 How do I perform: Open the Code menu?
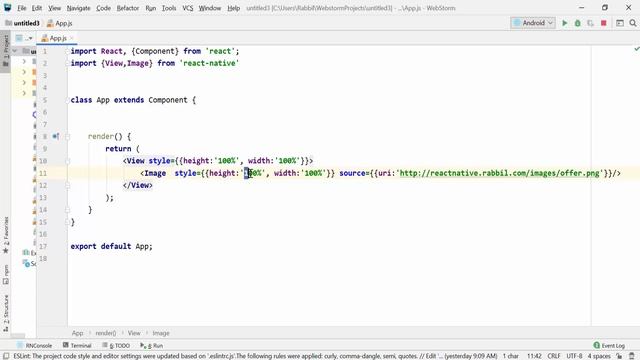pos(103,8)
